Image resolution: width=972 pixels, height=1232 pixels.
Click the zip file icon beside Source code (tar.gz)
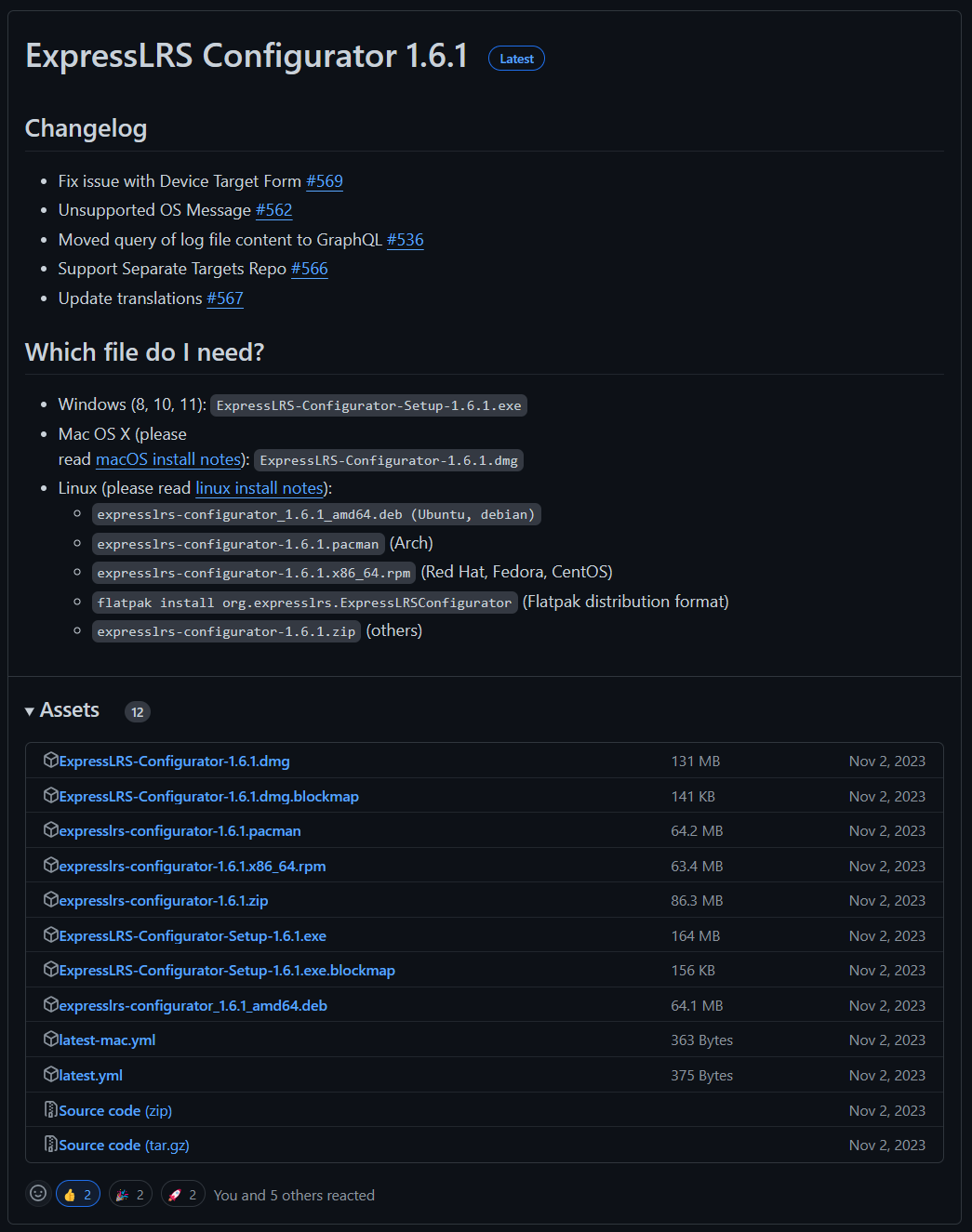pos(51,1144)
